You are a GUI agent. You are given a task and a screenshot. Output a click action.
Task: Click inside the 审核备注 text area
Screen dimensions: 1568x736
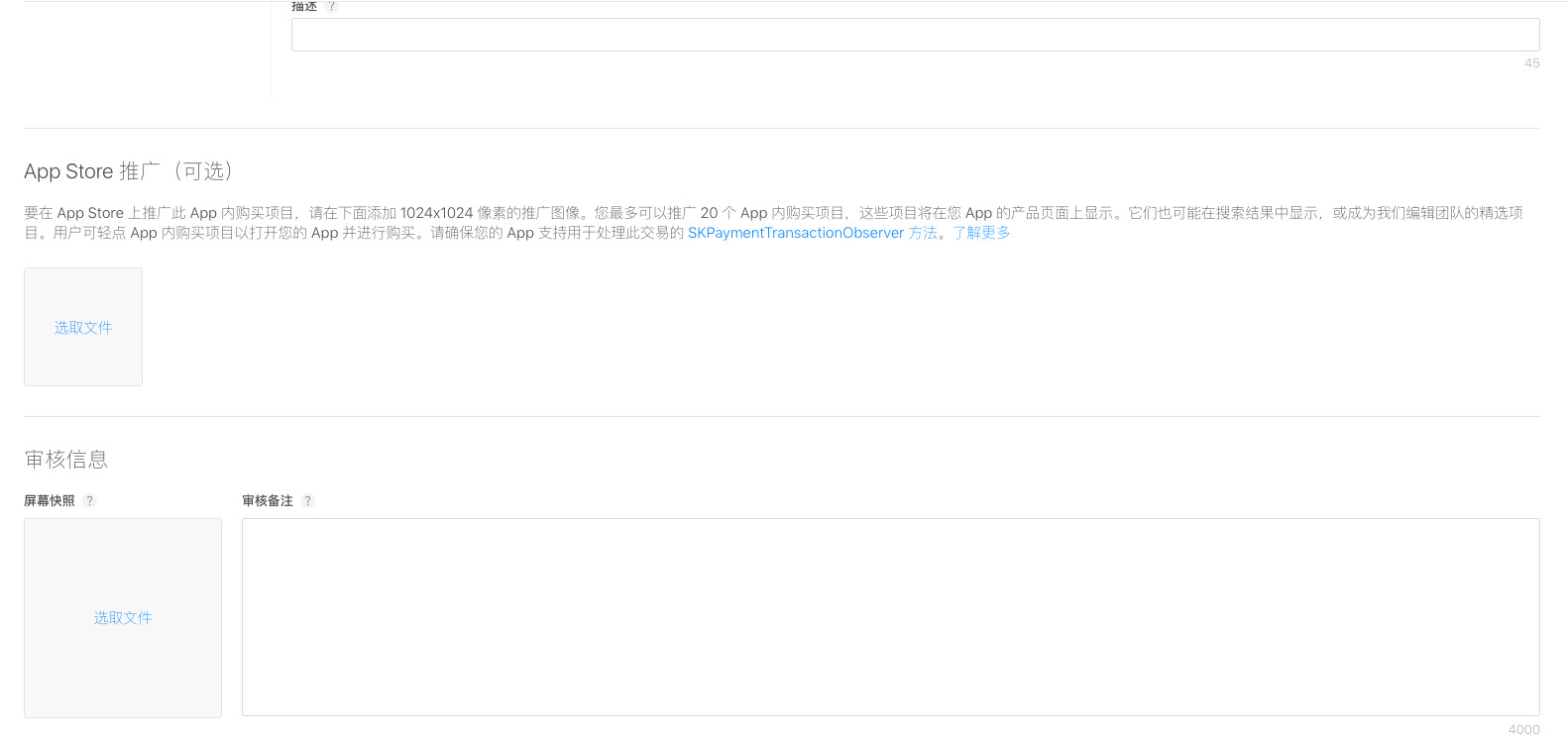pyautogui.click(x=890, y=616)
